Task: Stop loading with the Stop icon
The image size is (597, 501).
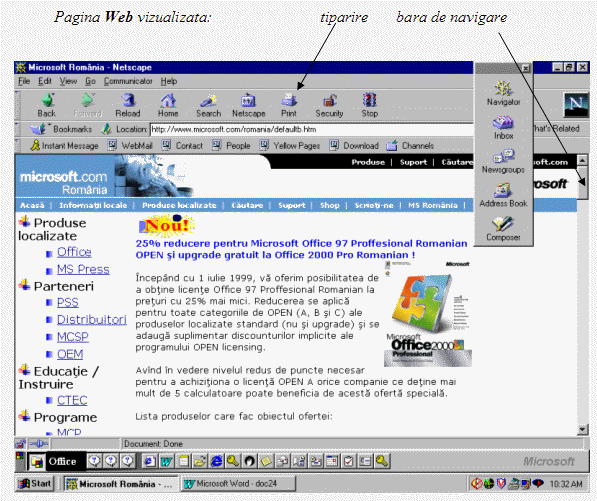Action: tap(369, 105)
